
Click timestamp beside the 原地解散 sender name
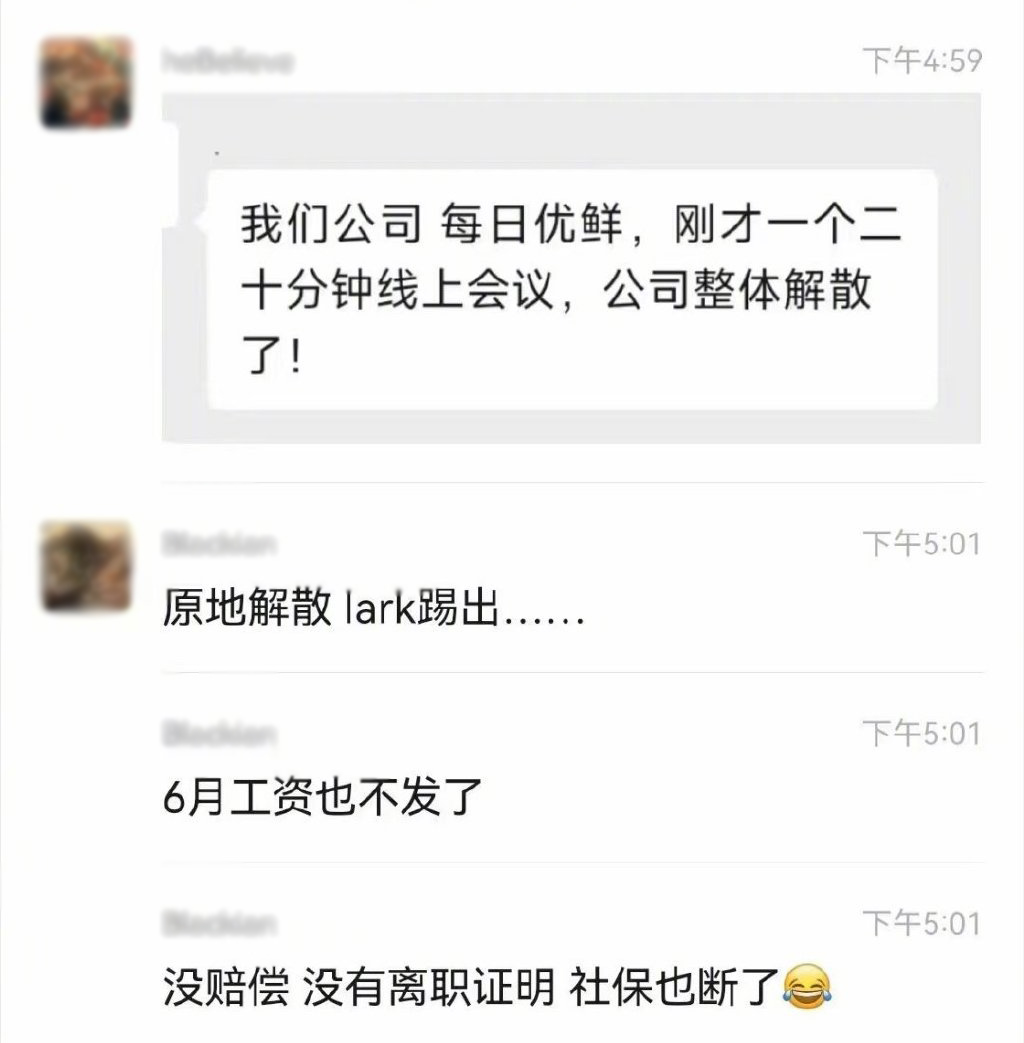[x=922, y=544]
